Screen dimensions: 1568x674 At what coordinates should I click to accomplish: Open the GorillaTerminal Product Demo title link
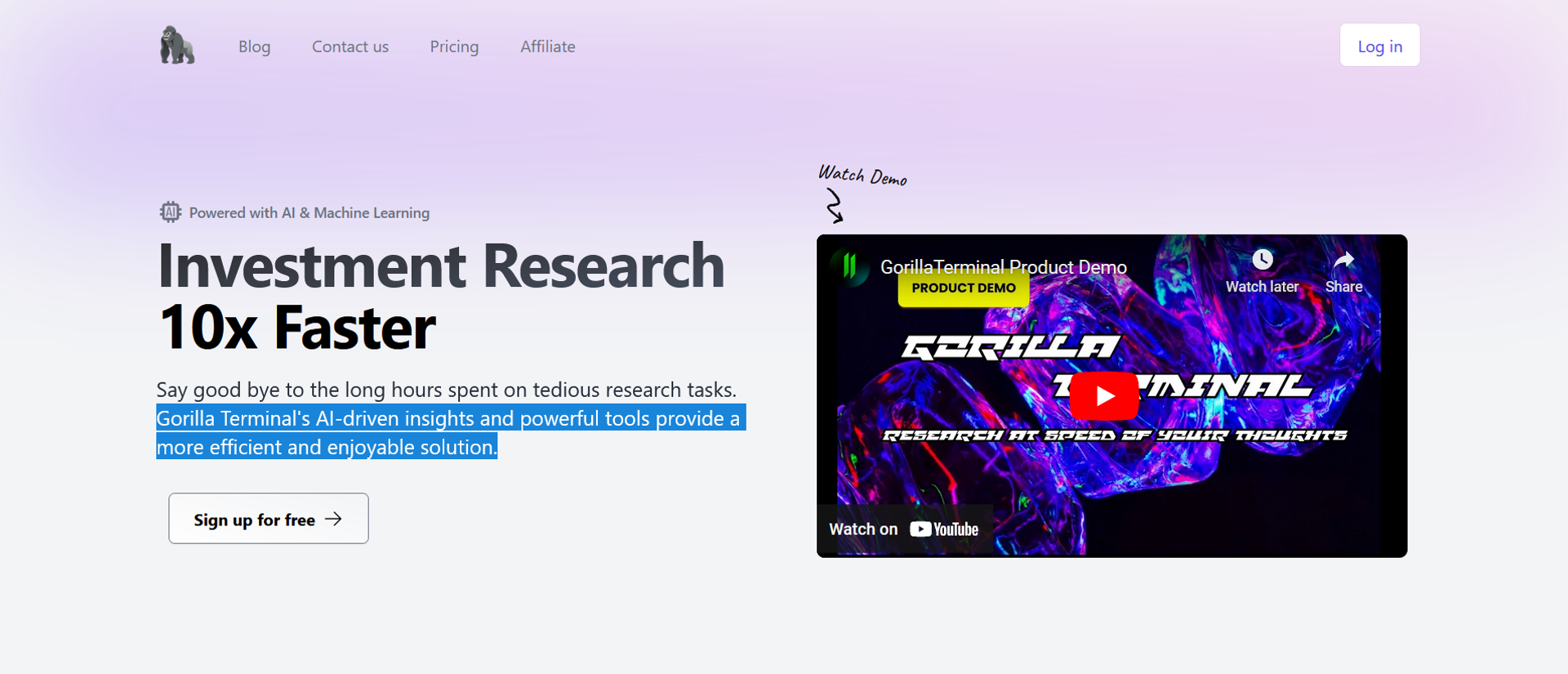1003,267
